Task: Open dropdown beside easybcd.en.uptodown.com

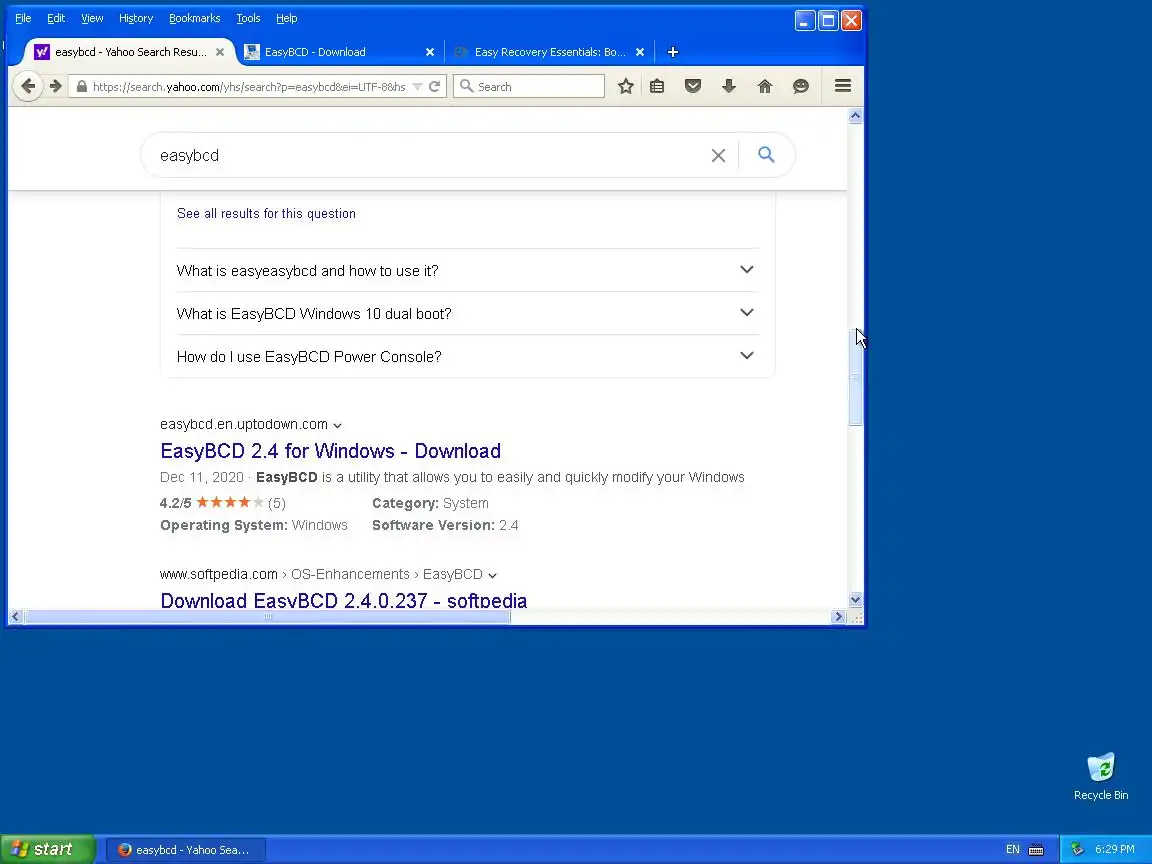Action: pyautogui.click(x=337, y=425)
